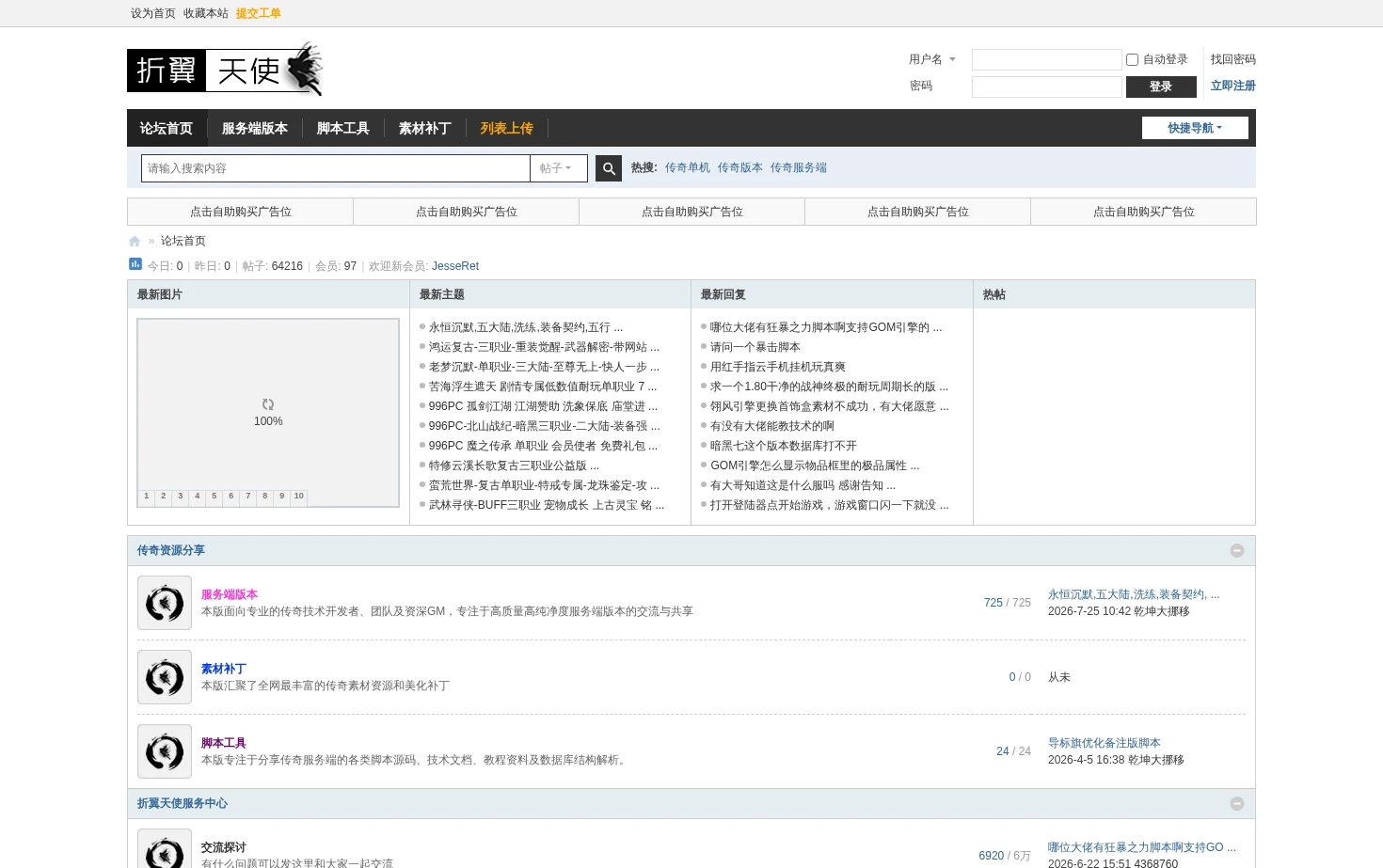
Task: Collapse the 传奇资源分享 section
Action: tap(1237, 550)
